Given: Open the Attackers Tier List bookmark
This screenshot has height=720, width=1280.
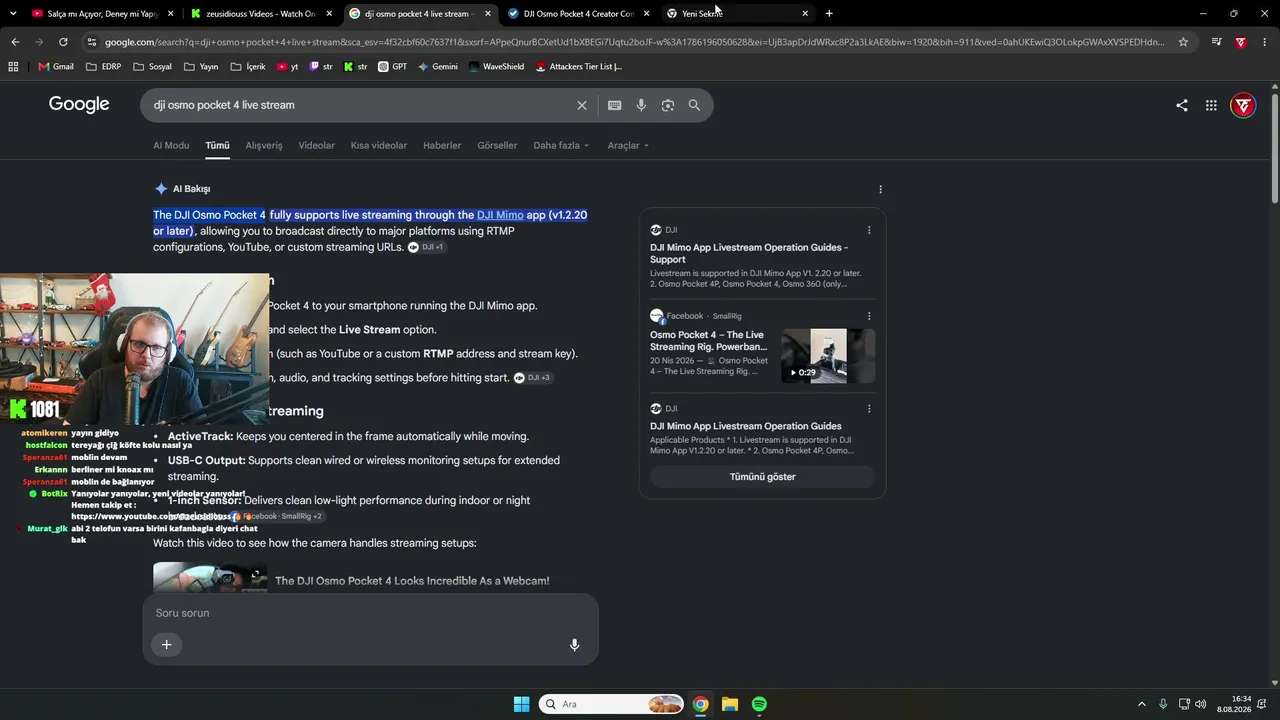Looking at the screenshot, I should tap(579, 67).
